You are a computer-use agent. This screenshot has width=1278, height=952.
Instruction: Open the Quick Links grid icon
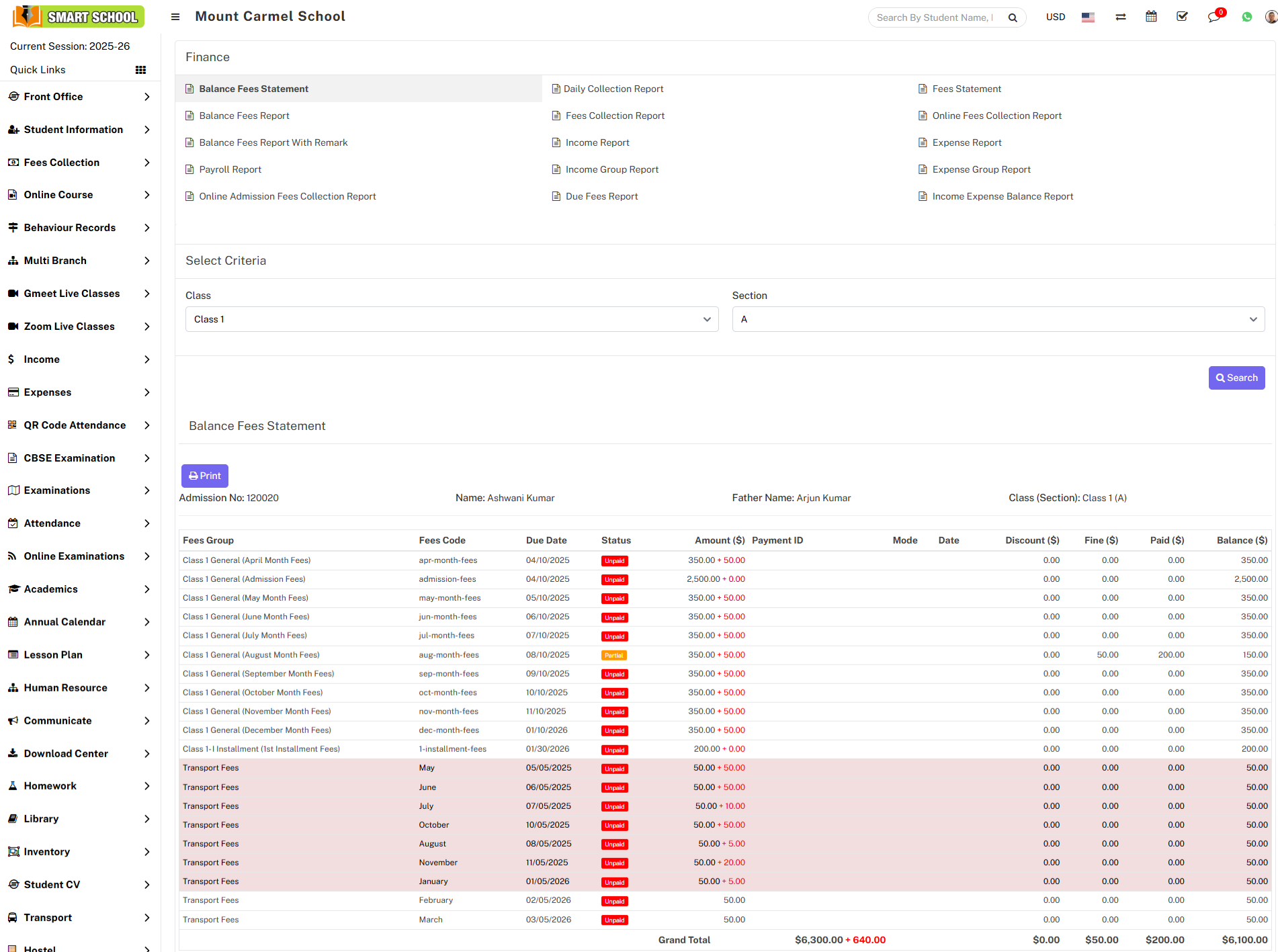[140, 70]
